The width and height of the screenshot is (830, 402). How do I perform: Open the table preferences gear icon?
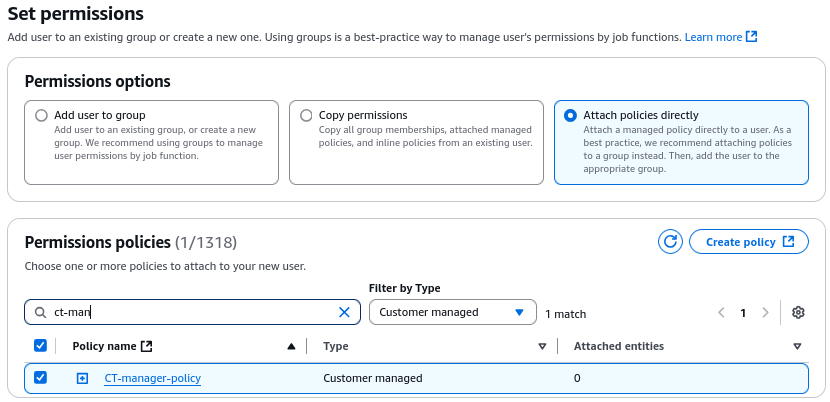(x=798, y=313)
